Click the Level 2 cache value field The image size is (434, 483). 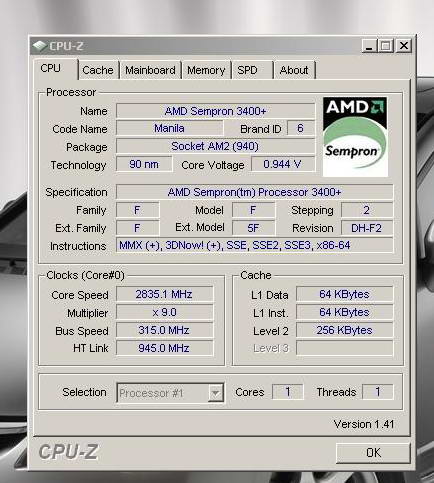[345, 330]
